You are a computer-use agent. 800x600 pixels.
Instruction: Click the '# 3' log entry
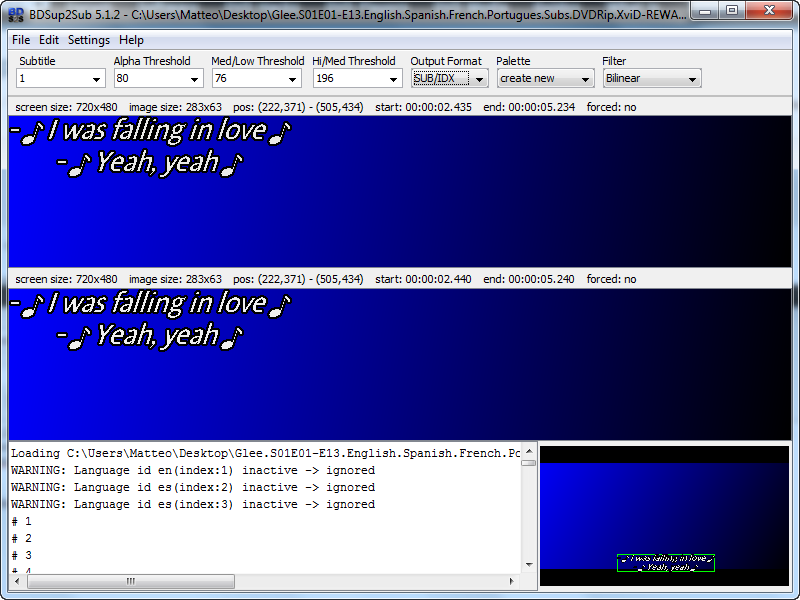tap(21, 555)
